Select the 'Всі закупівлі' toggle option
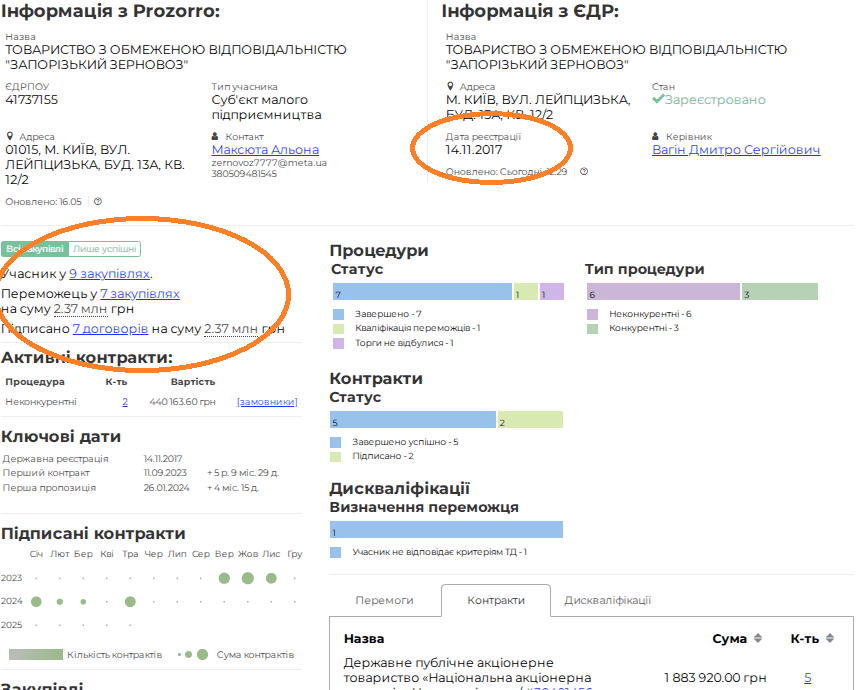Screen dimensions: 858x690 (34, 249)
